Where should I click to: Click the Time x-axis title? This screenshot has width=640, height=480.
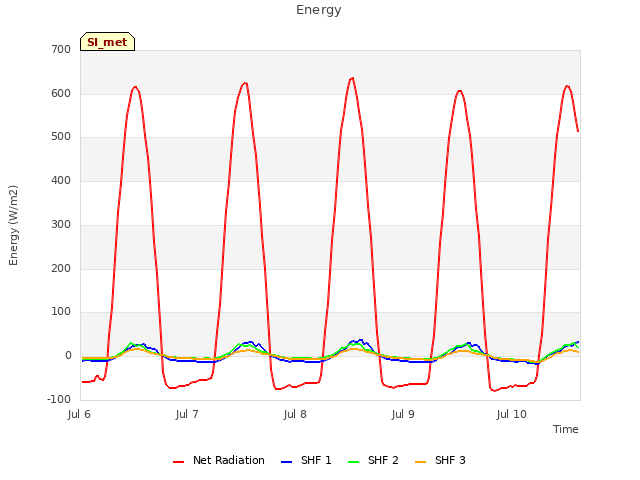tap(566, 429)
